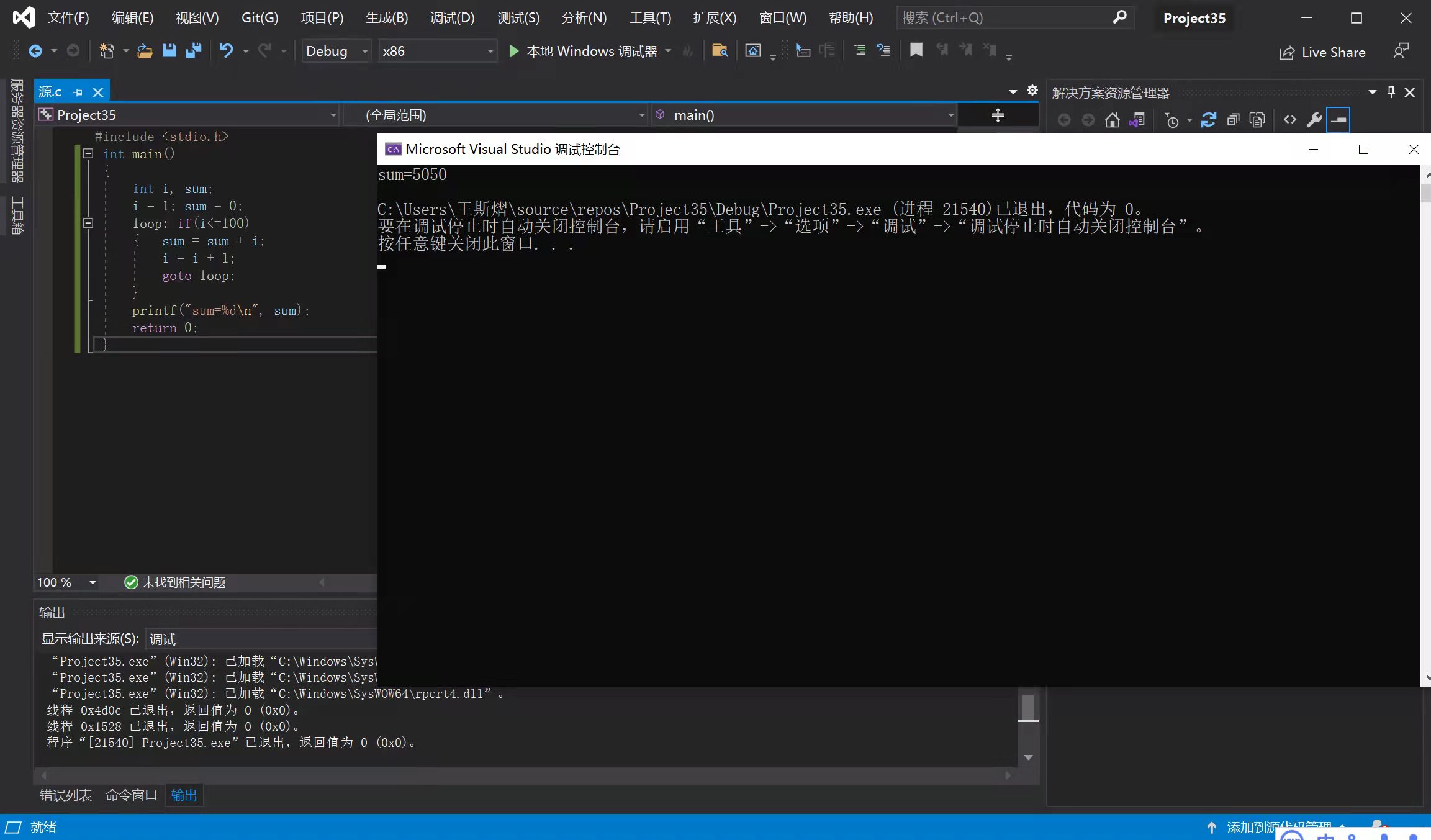Screen dimensions: 1431x840
Task: Toggle preview selected items button
Action: [x=1338, y=120]
